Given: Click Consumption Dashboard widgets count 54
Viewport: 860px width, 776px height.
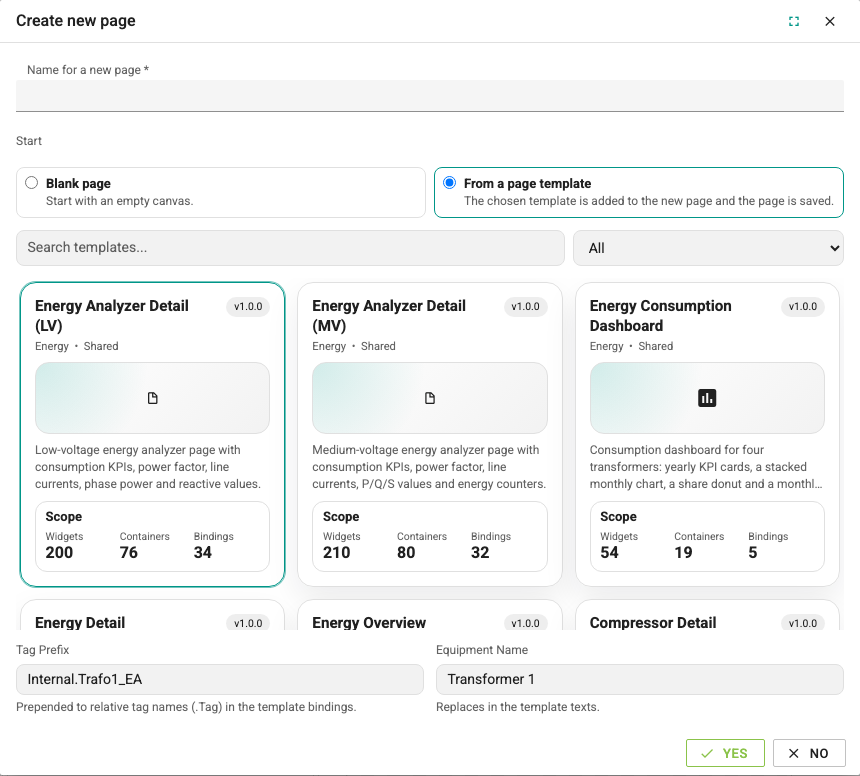Looking at the screenshot, I should click(609, 552).
